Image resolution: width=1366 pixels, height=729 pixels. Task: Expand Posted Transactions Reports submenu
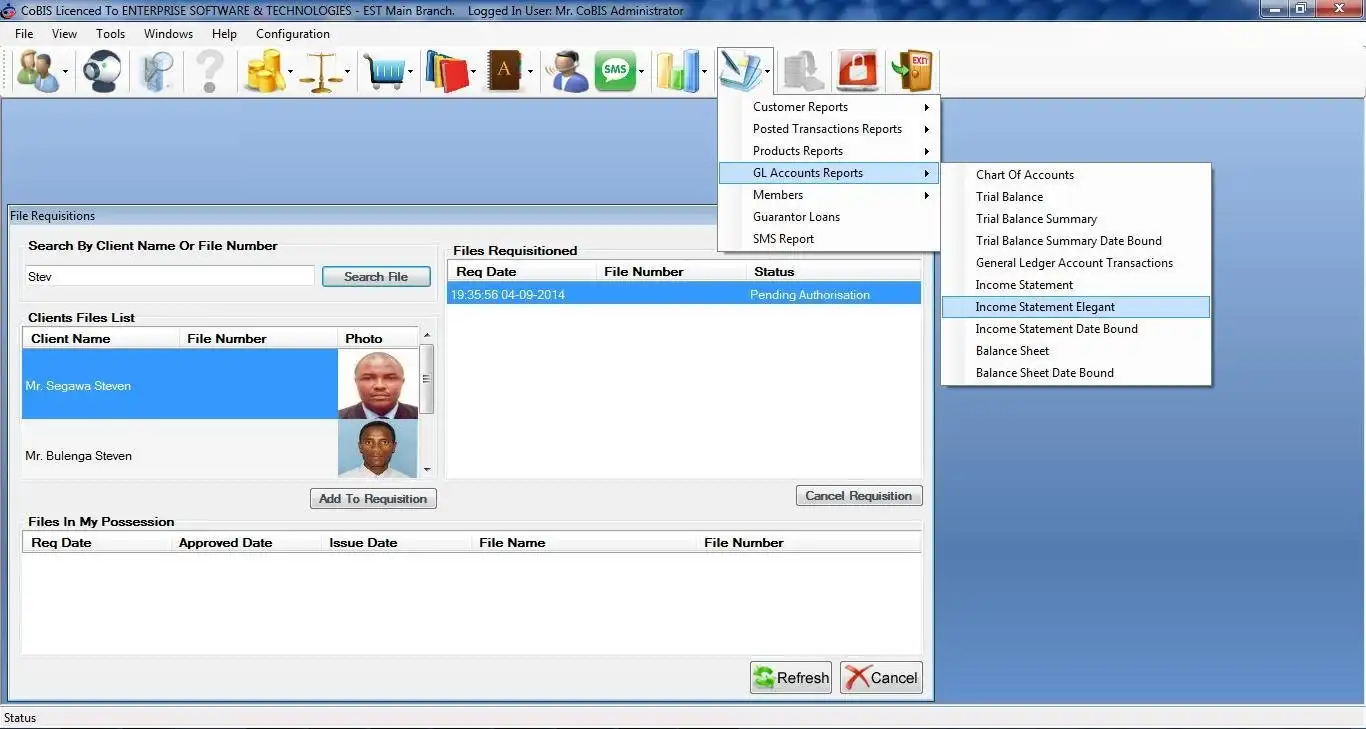pyautogui.click(x=829, y=129)
